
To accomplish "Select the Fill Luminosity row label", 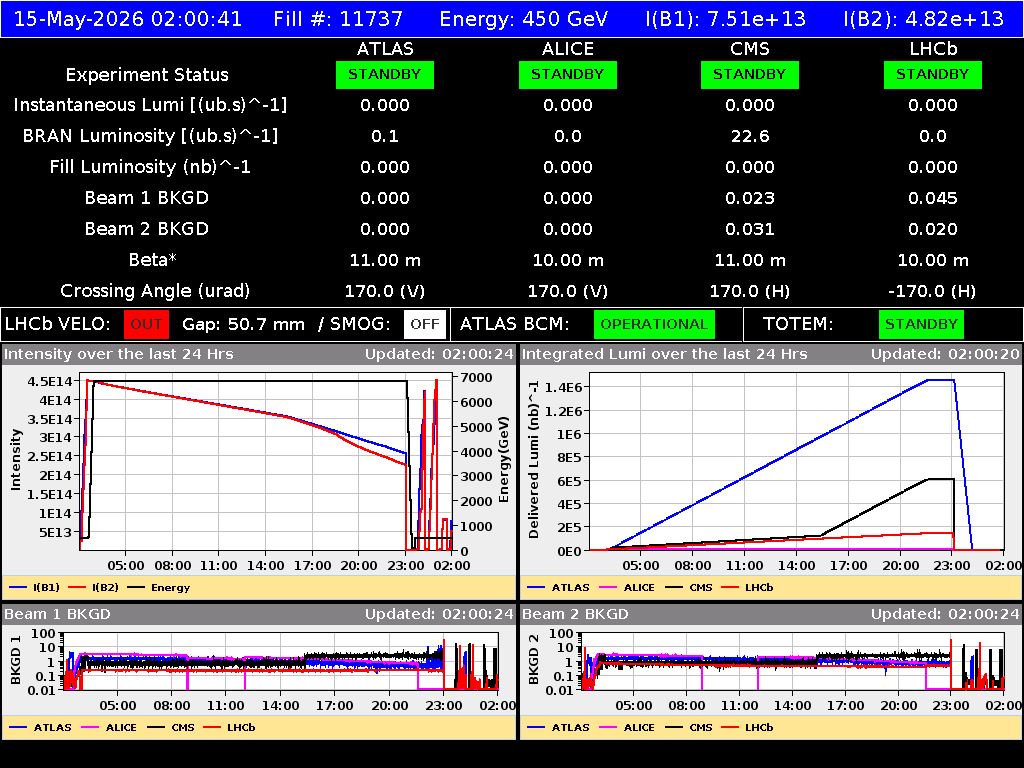I will (150, 167).
